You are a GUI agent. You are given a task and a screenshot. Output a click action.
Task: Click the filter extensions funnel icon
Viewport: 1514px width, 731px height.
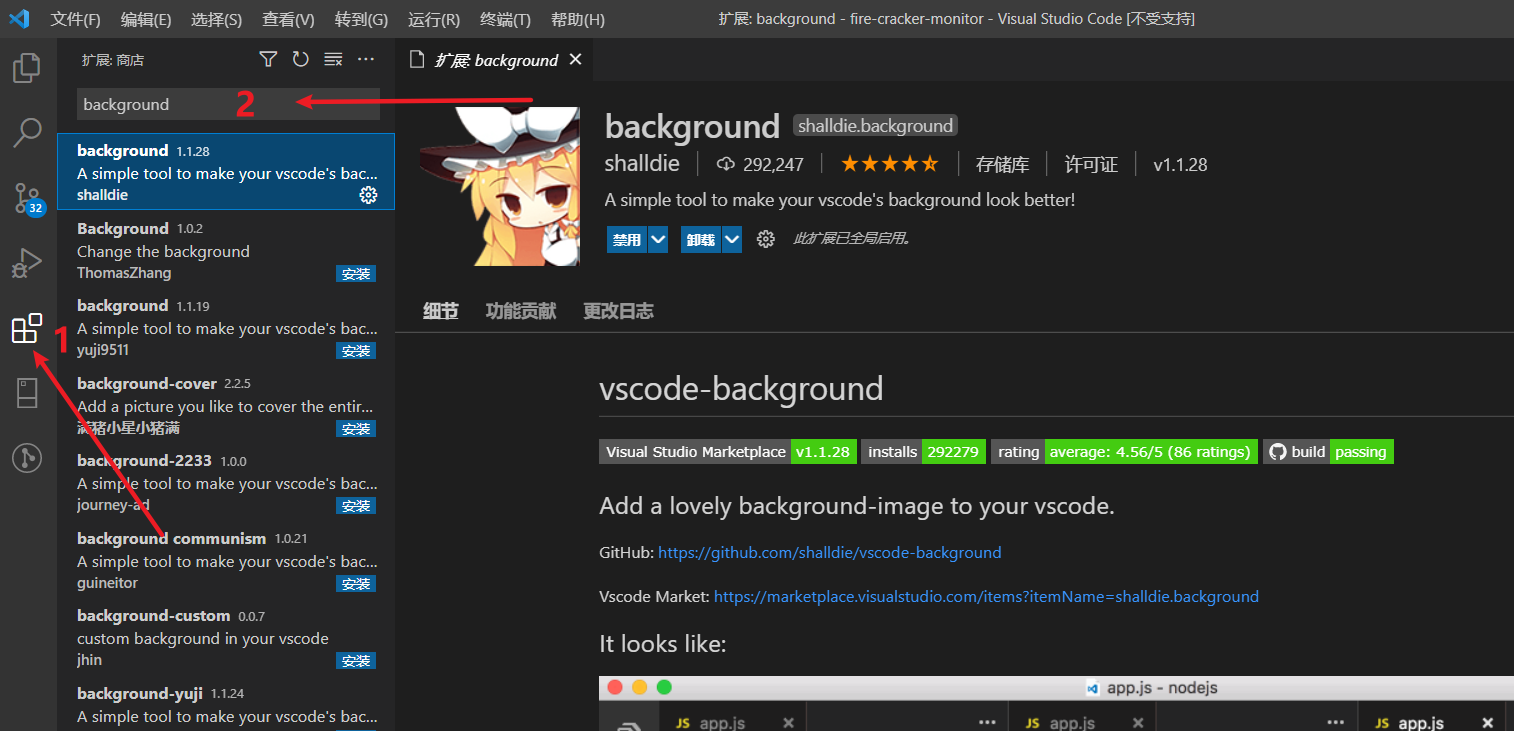tap(267, 60)
